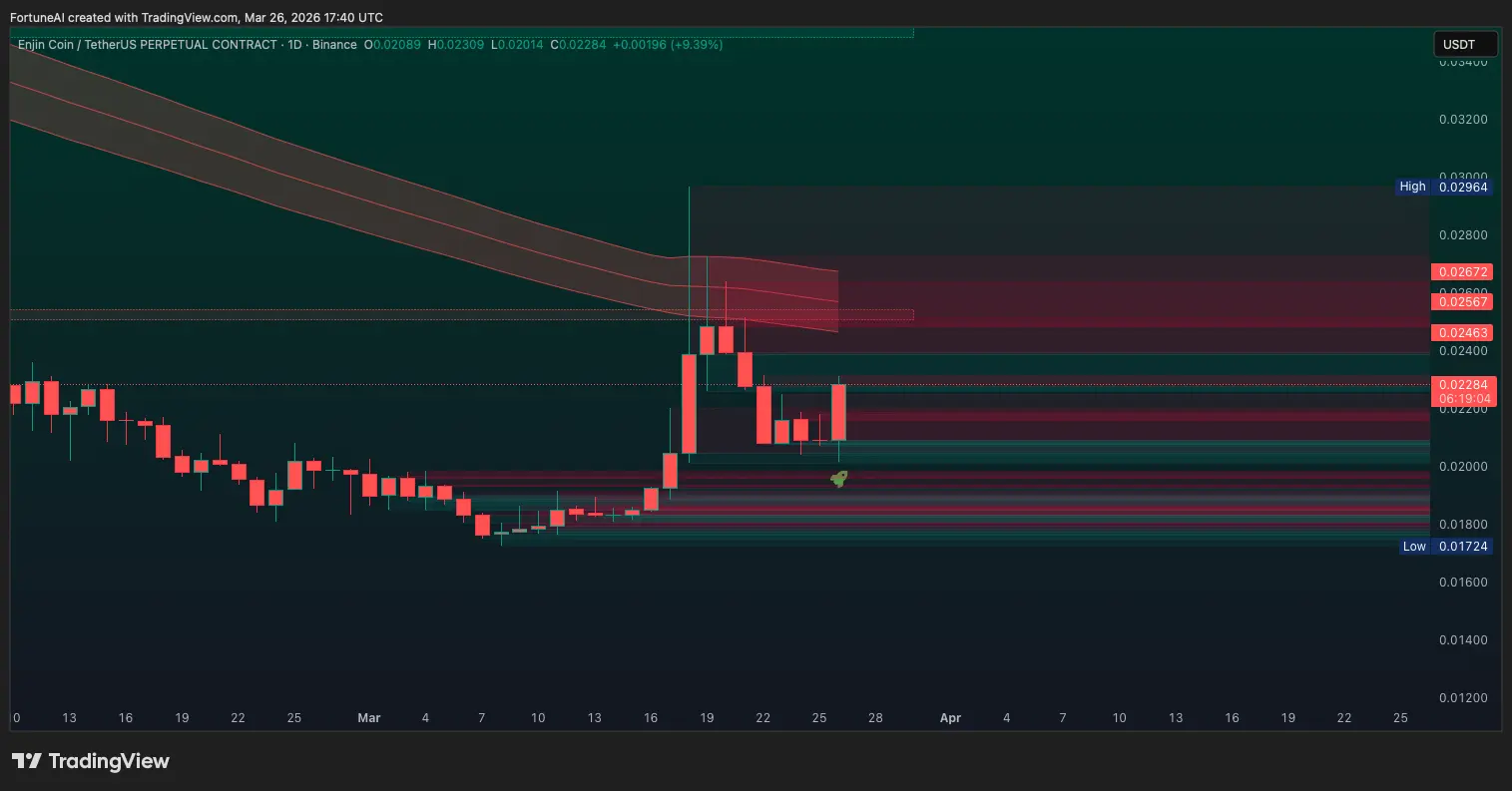
Task: Click the red 0.02463 price label
Action: 1462,332
